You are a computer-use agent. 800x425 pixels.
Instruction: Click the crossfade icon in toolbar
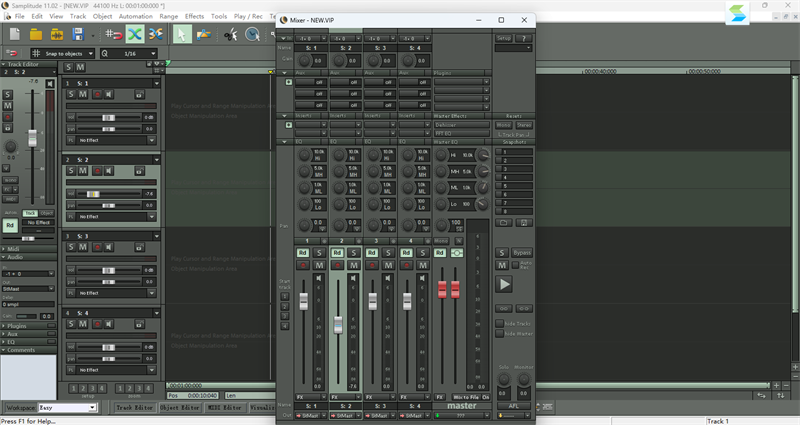tap(133, 34)
